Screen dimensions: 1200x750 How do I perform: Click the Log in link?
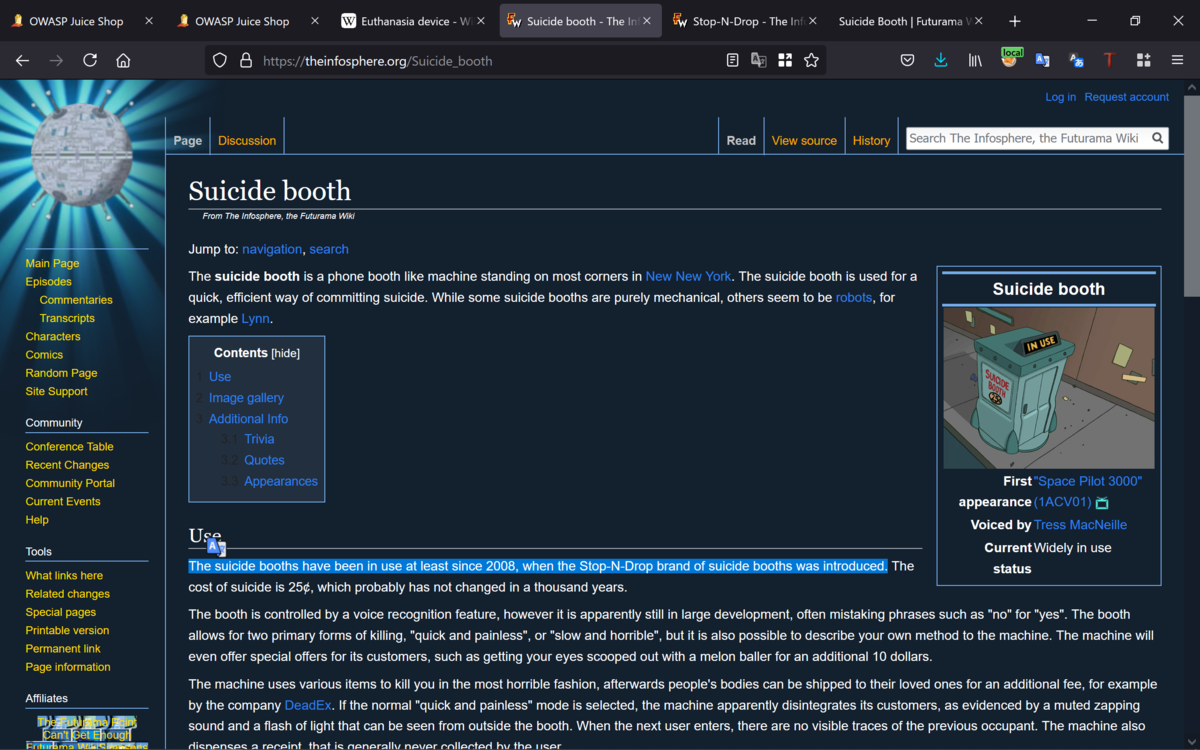coord(1060,97)
